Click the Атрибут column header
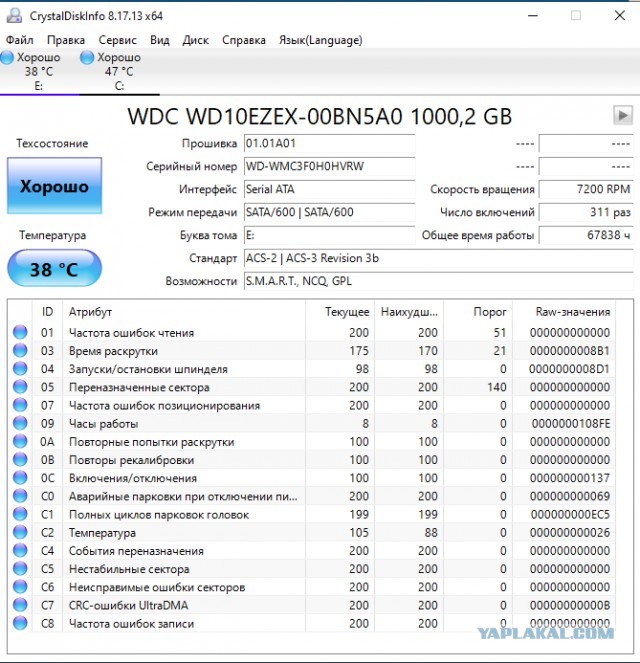The width and height of the screenshot is (640, 663). click(184, 312)
